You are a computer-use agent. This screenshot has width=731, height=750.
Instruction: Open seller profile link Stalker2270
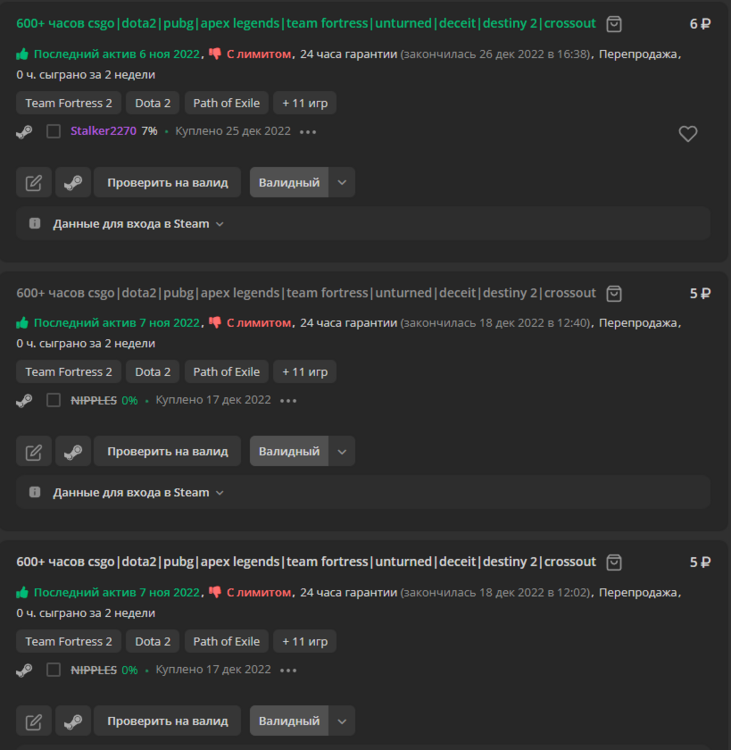tap(103, 131)
